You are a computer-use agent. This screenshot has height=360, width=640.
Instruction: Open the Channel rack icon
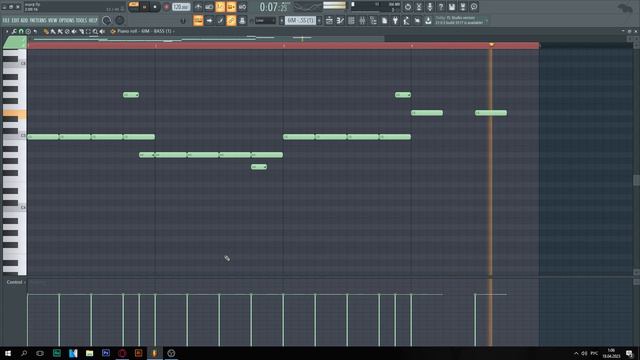[x=351, y=20]
